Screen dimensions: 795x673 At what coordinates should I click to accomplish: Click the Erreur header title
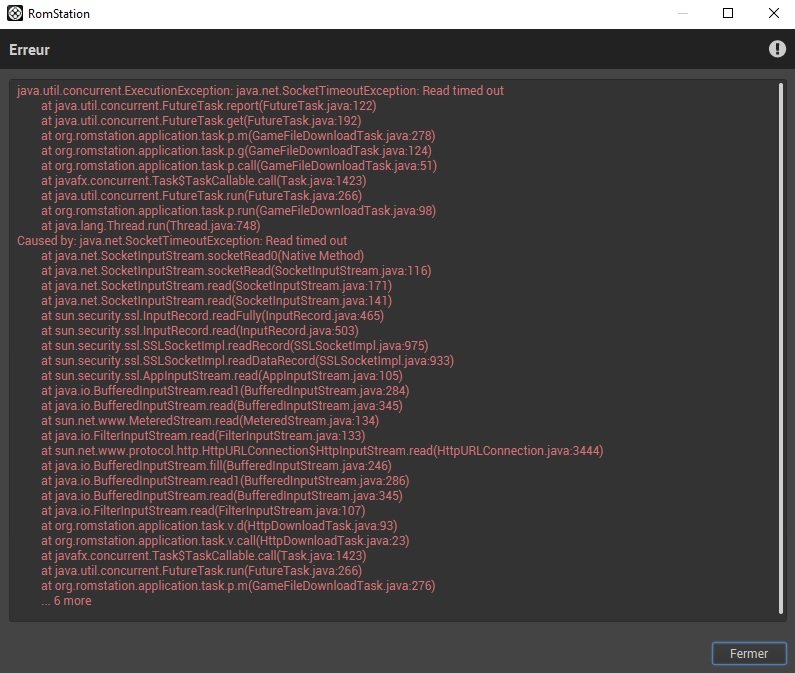(x=29, y=49)
